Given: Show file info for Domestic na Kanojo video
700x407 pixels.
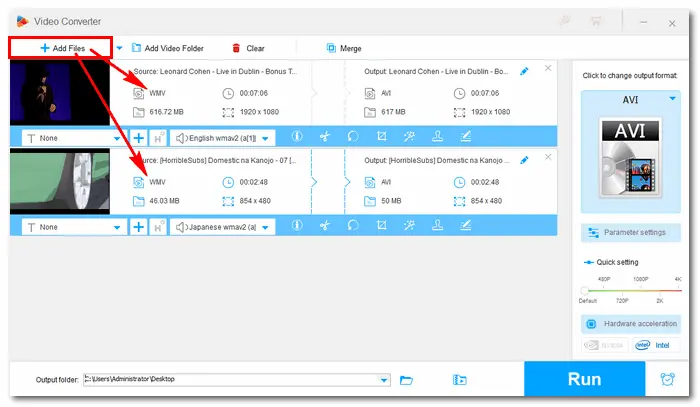Looking at the screenshot, I should (297, 225).
